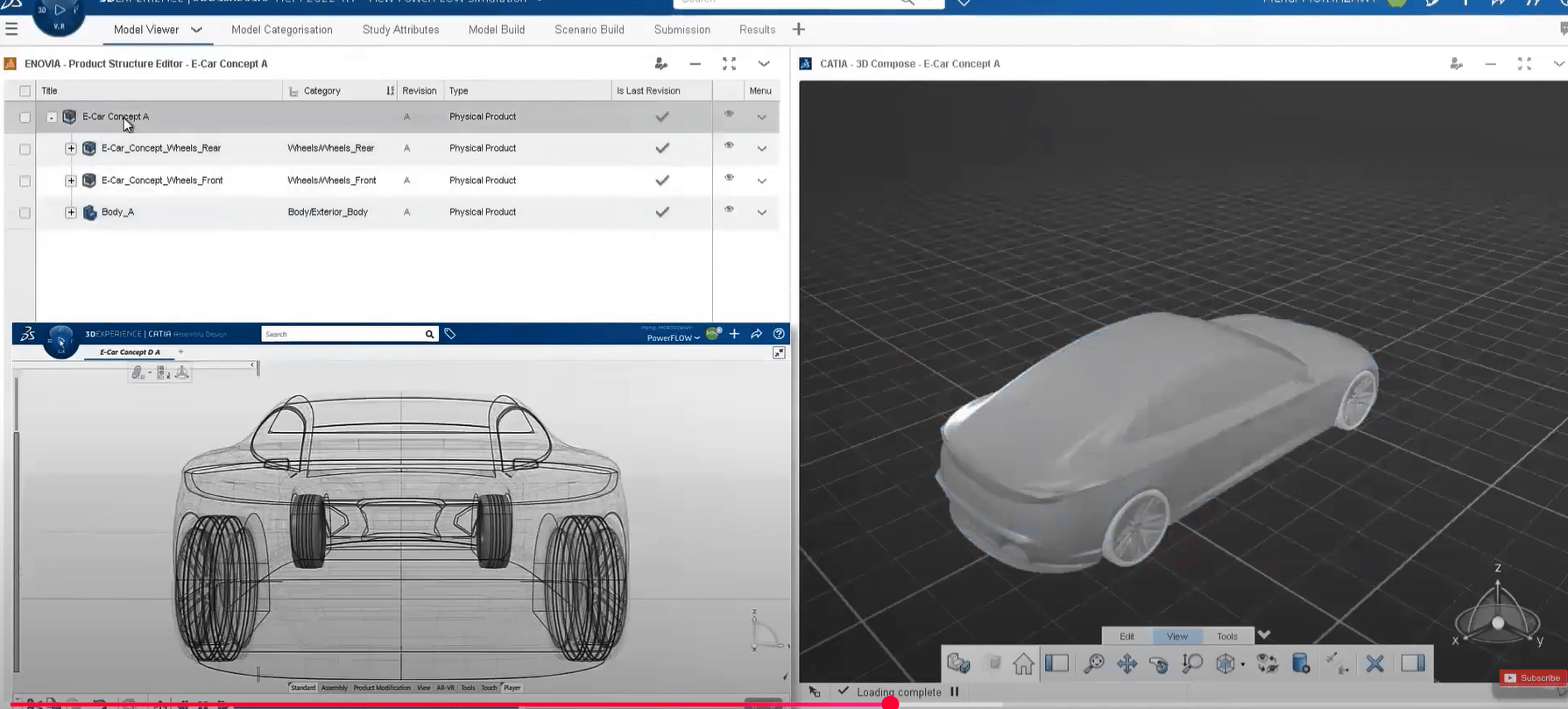Open the Model Categorisation tab
Image resolution: width=1568 pixels, height=709 pixels.
point(282,30)
